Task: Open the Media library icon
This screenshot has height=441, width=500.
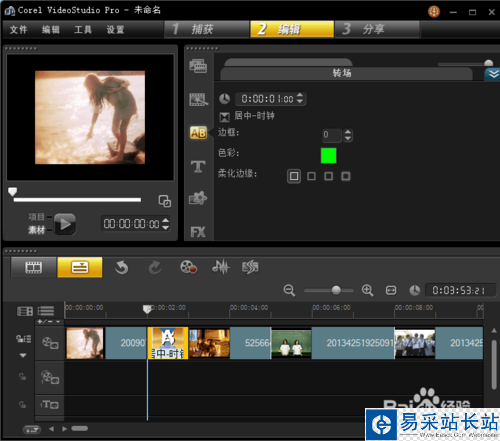Action: click(198, 66)
